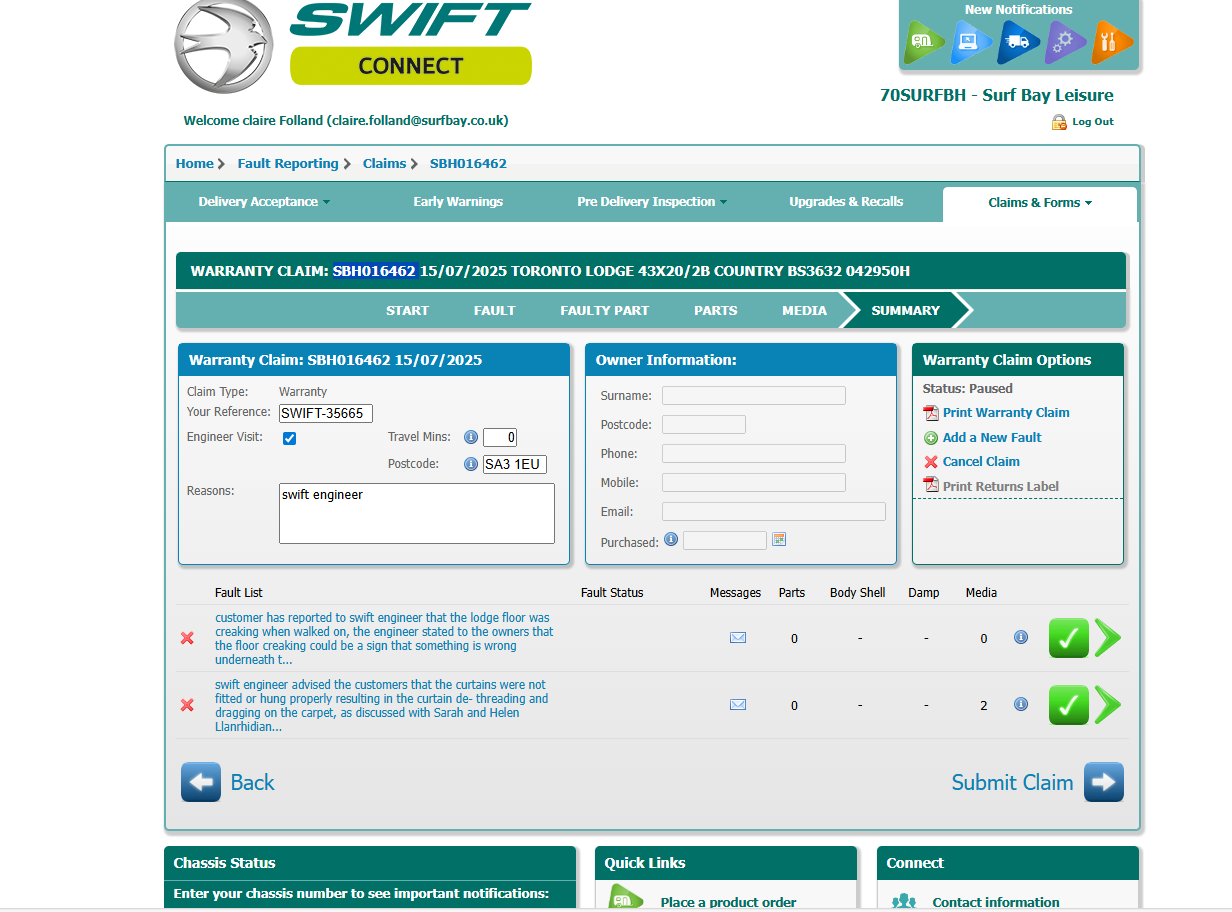
Task: Click the green caravan notification icon
Action: click(x=924, y=42)
